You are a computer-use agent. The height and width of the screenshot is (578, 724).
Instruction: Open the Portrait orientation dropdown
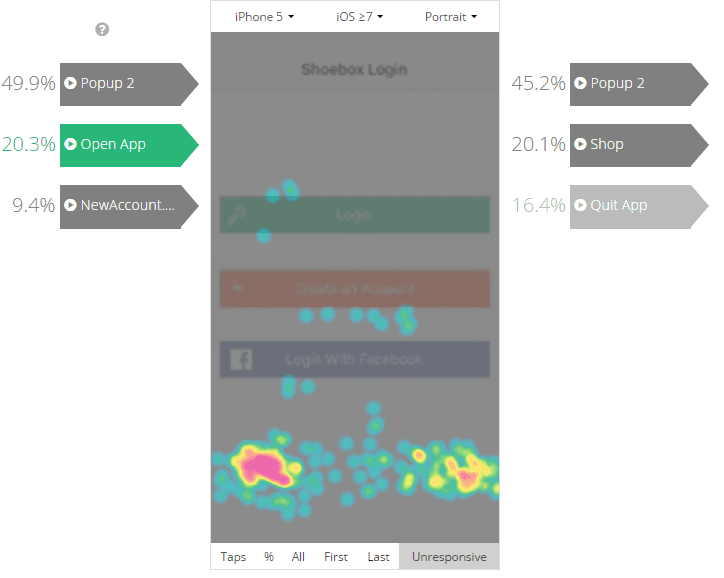tap(450, 17)
